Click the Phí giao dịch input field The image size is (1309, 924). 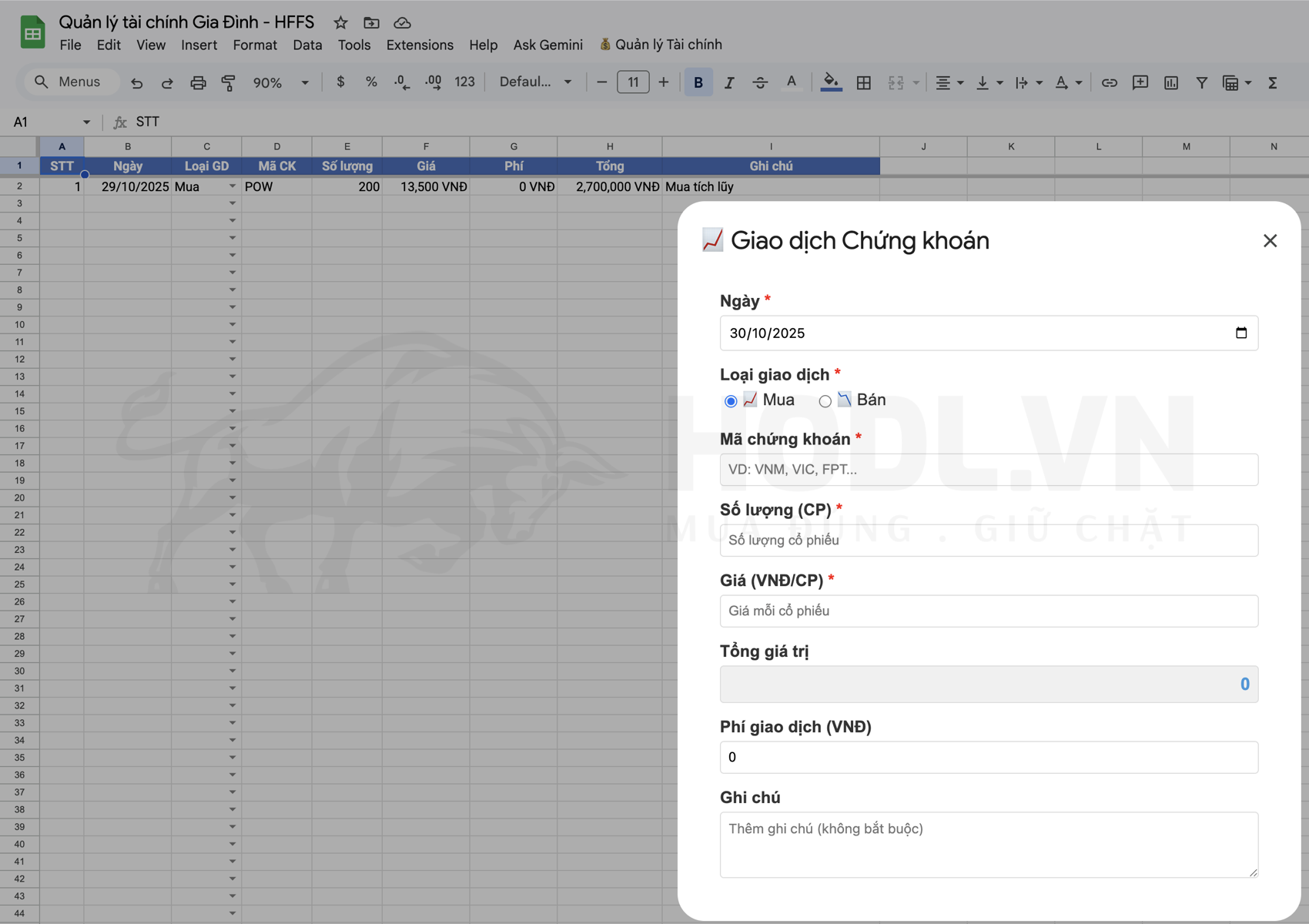pyautogui.click(x=989, y=757)
